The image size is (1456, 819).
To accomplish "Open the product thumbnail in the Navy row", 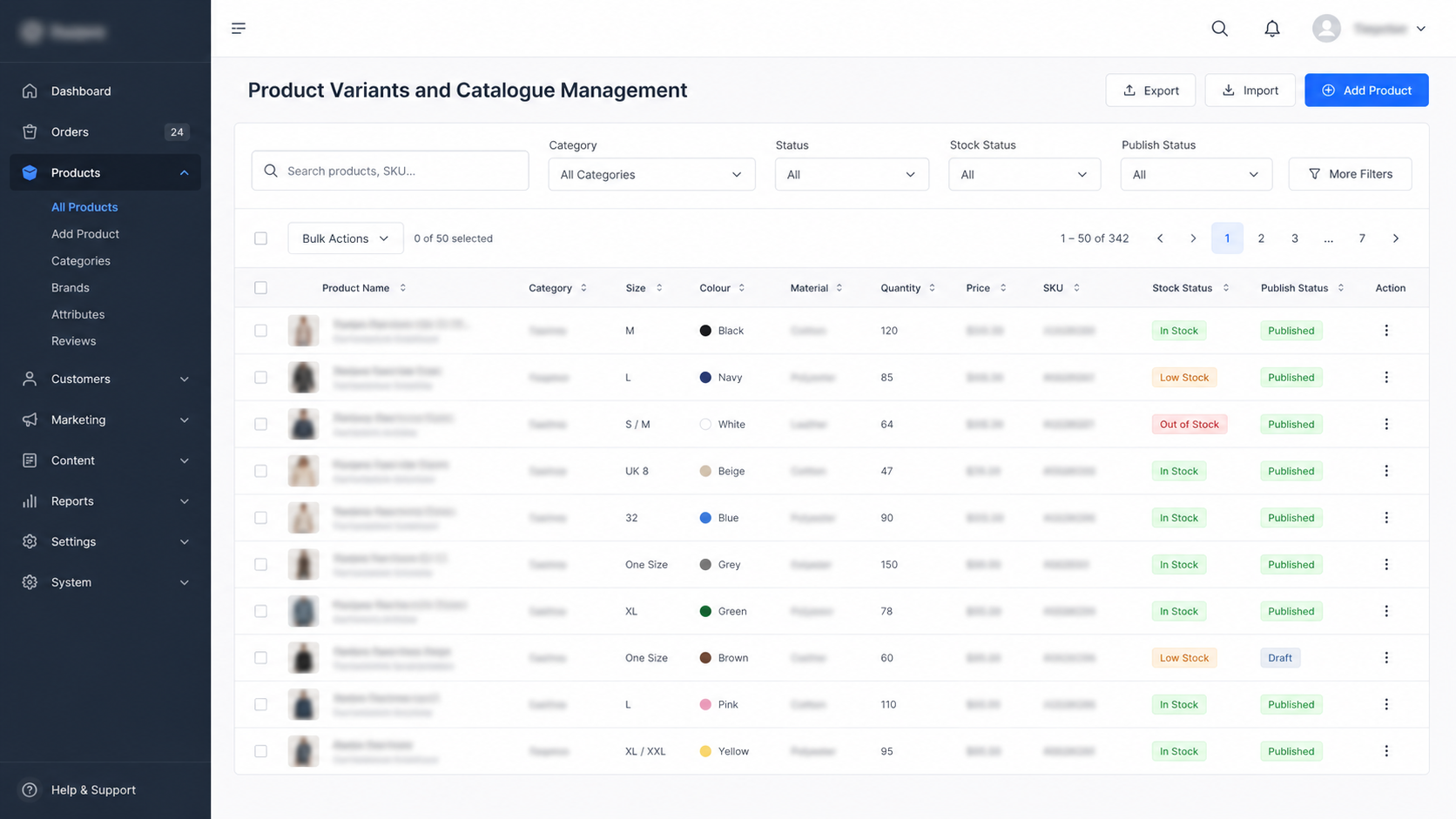I will point(303,378).
